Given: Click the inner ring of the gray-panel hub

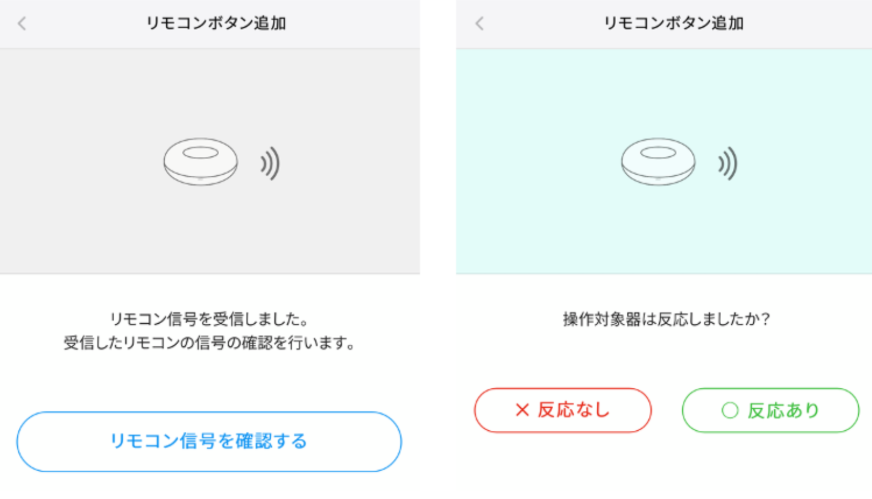Looking at the screenshot, I should click(x=202, y=155).
